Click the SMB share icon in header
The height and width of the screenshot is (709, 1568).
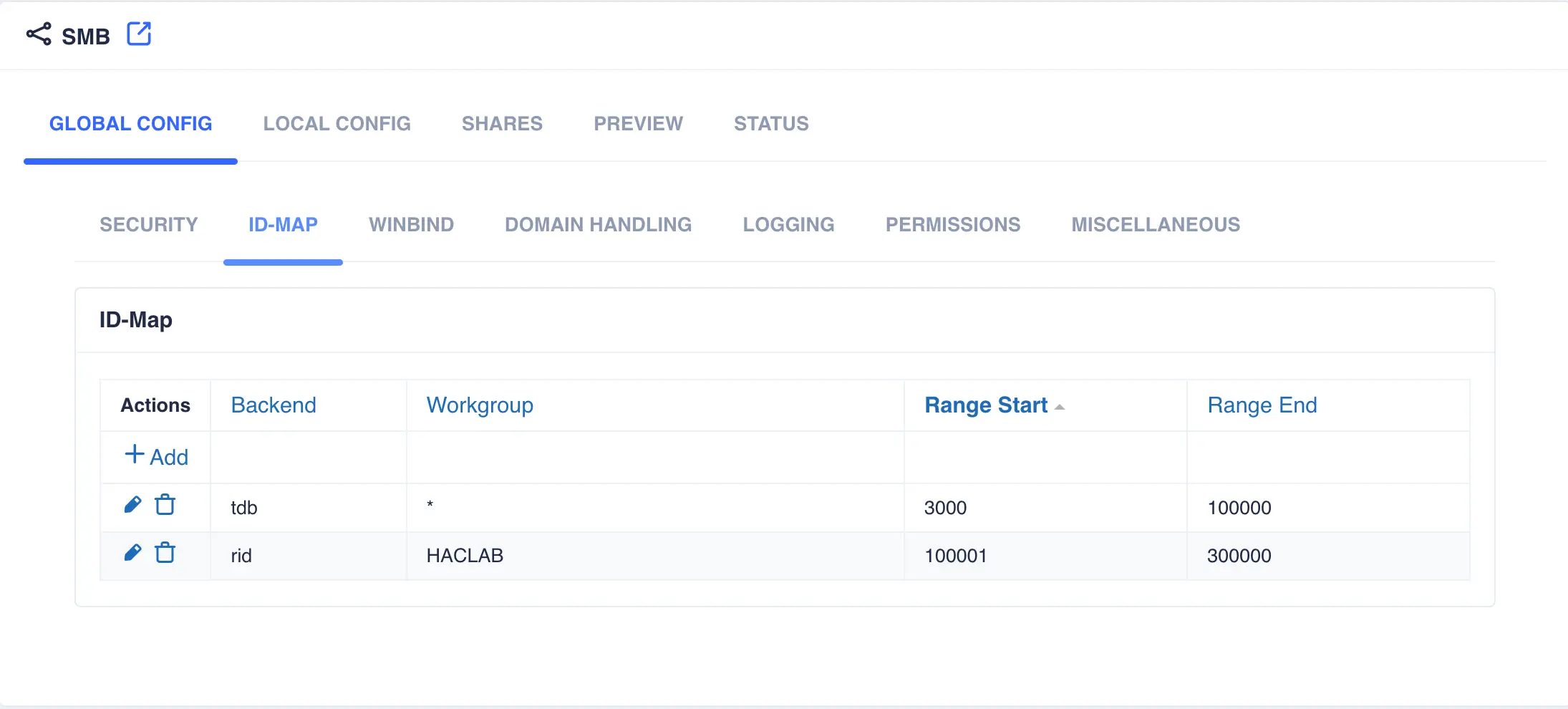point(39,34)
